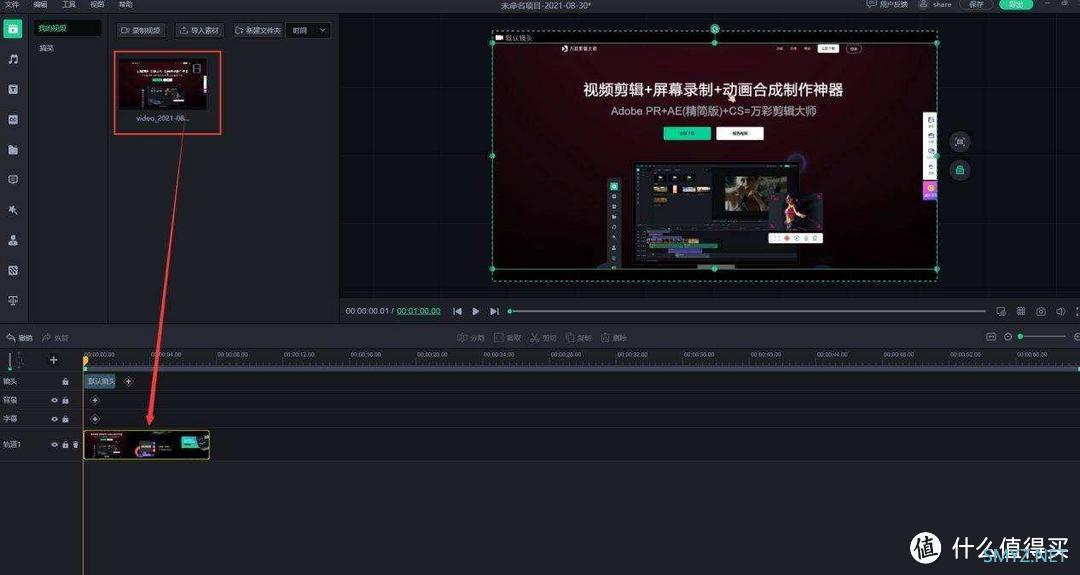Click the 录制视频 record video button
1080x575 pixels.
point(141,30)
